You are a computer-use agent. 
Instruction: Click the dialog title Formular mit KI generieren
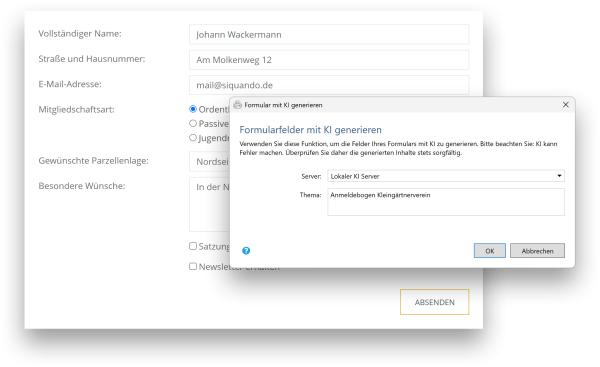click(283, 105)
